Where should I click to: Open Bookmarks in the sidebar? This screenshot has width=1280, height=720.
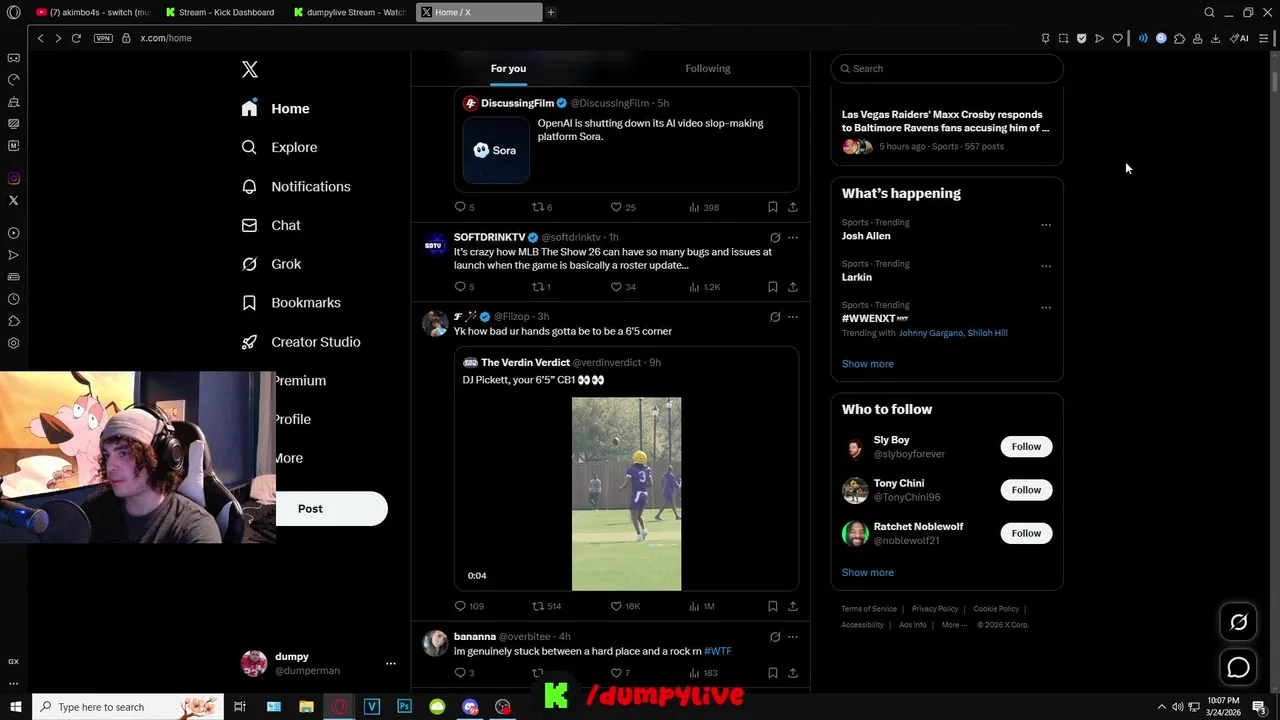tap(292, 302)
